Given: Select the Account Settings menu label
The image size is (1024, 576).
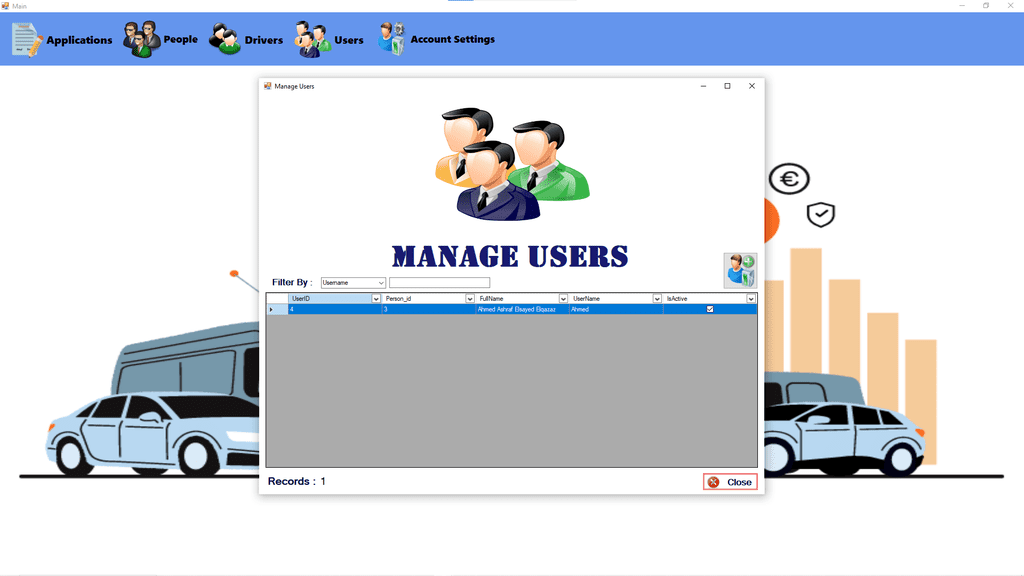Looking at the screenshot, I should [452, 40].
